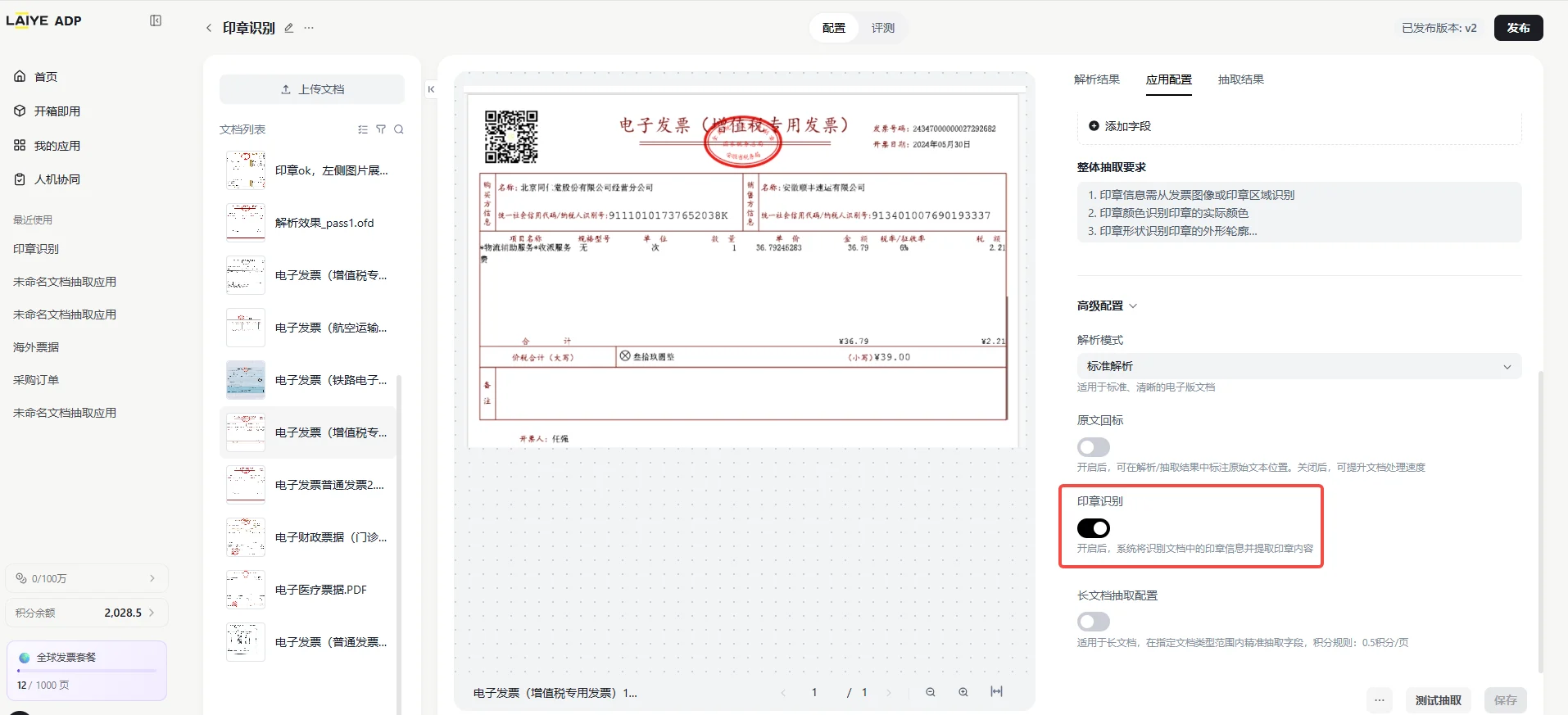Edit the app name with pencil icon
The width and height of the screenshot is (1568, 715).
point(288,28)
